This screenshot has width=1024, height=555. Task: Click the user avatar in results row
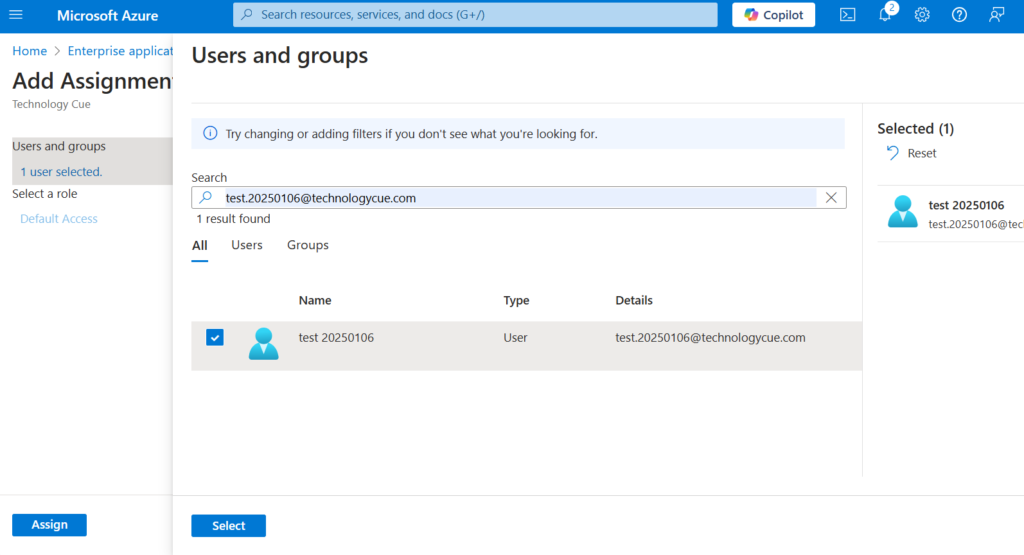[x=264, y=343]
